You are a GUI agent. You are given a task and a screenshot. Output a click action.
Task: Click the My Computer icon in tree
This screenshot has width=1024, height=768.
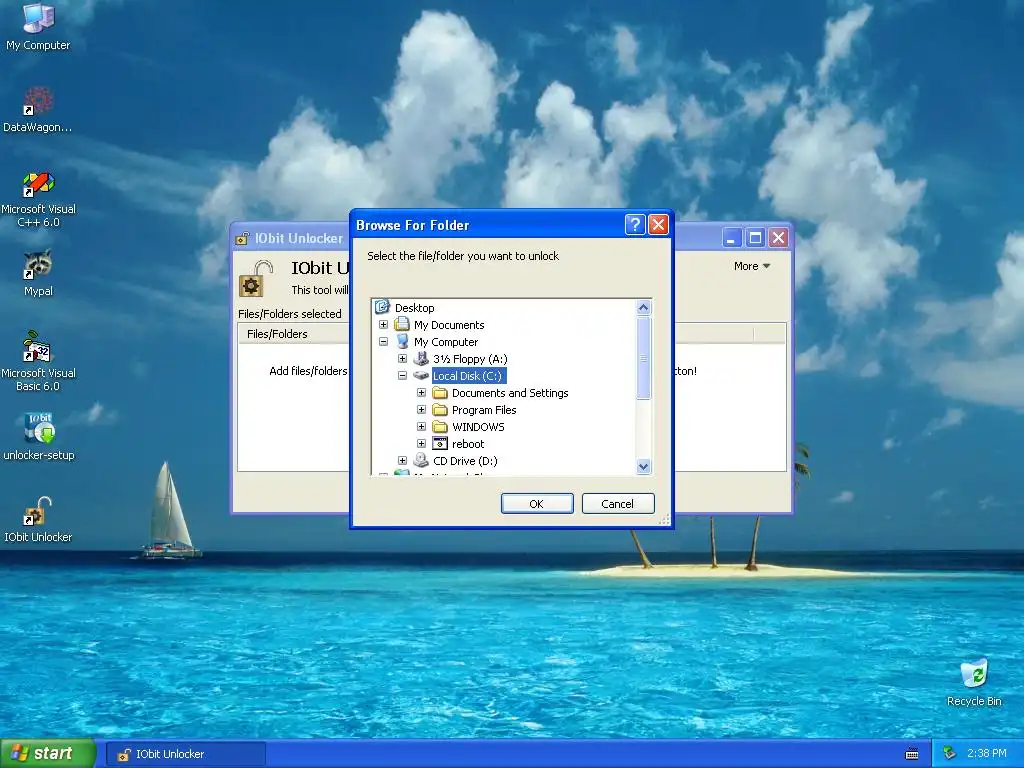(402, 342)
